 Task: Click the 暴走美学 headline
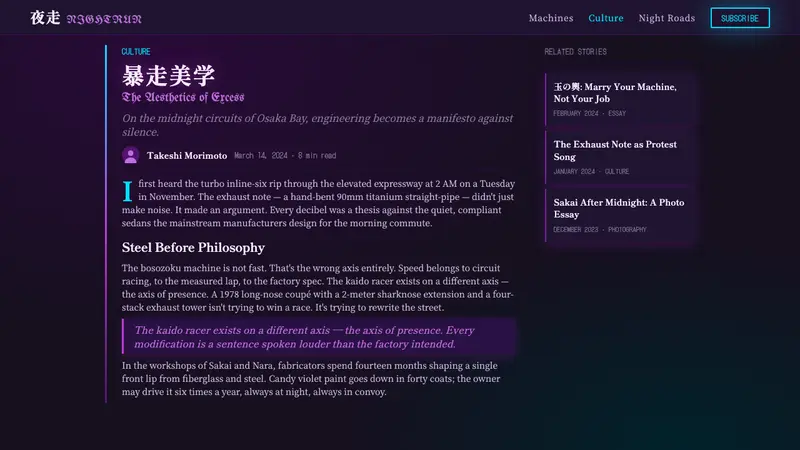click(168, 76)
